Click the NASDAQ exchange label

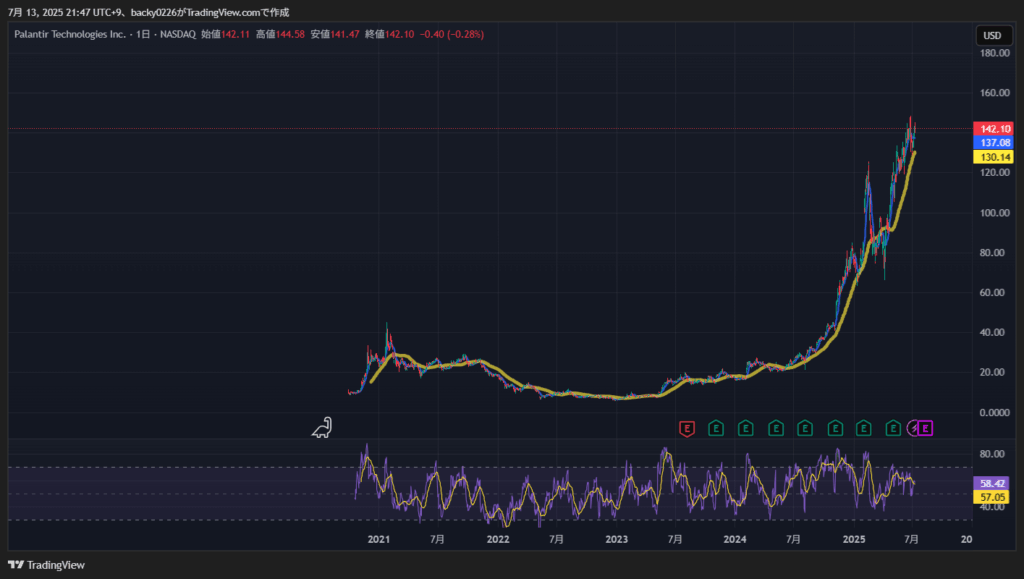click(178, 34)
